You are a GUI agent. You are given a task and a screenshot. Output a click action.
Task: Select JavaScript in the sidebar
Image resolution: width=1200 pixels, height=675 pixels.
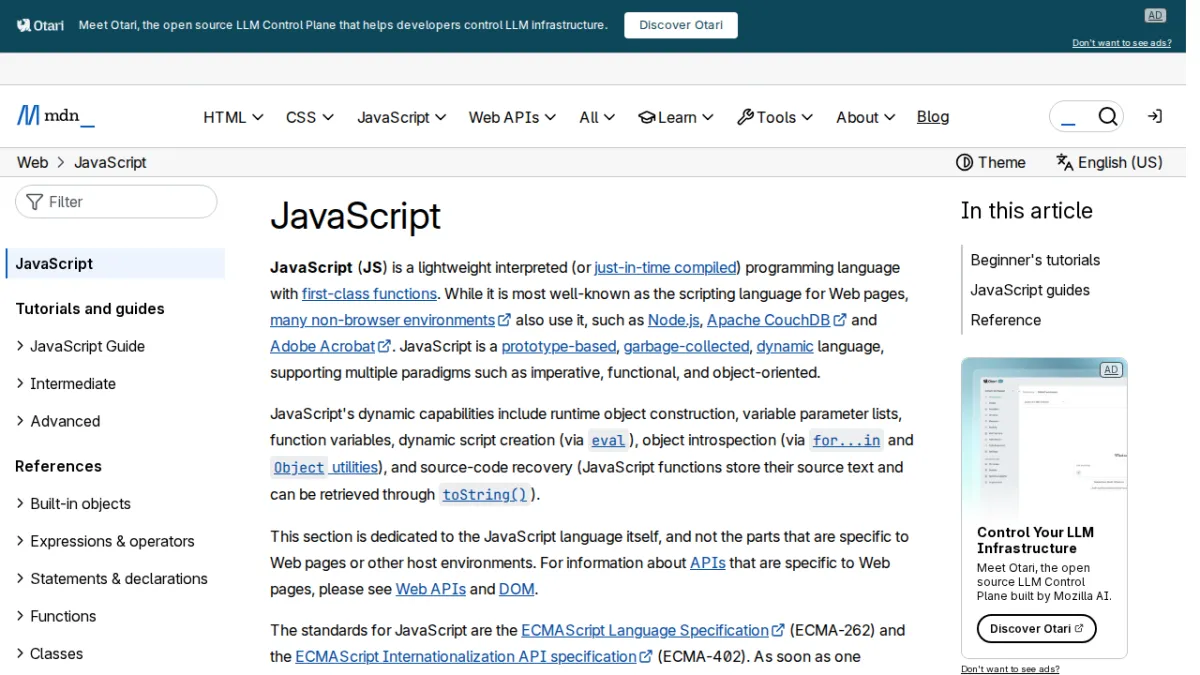tap(115, 263)
